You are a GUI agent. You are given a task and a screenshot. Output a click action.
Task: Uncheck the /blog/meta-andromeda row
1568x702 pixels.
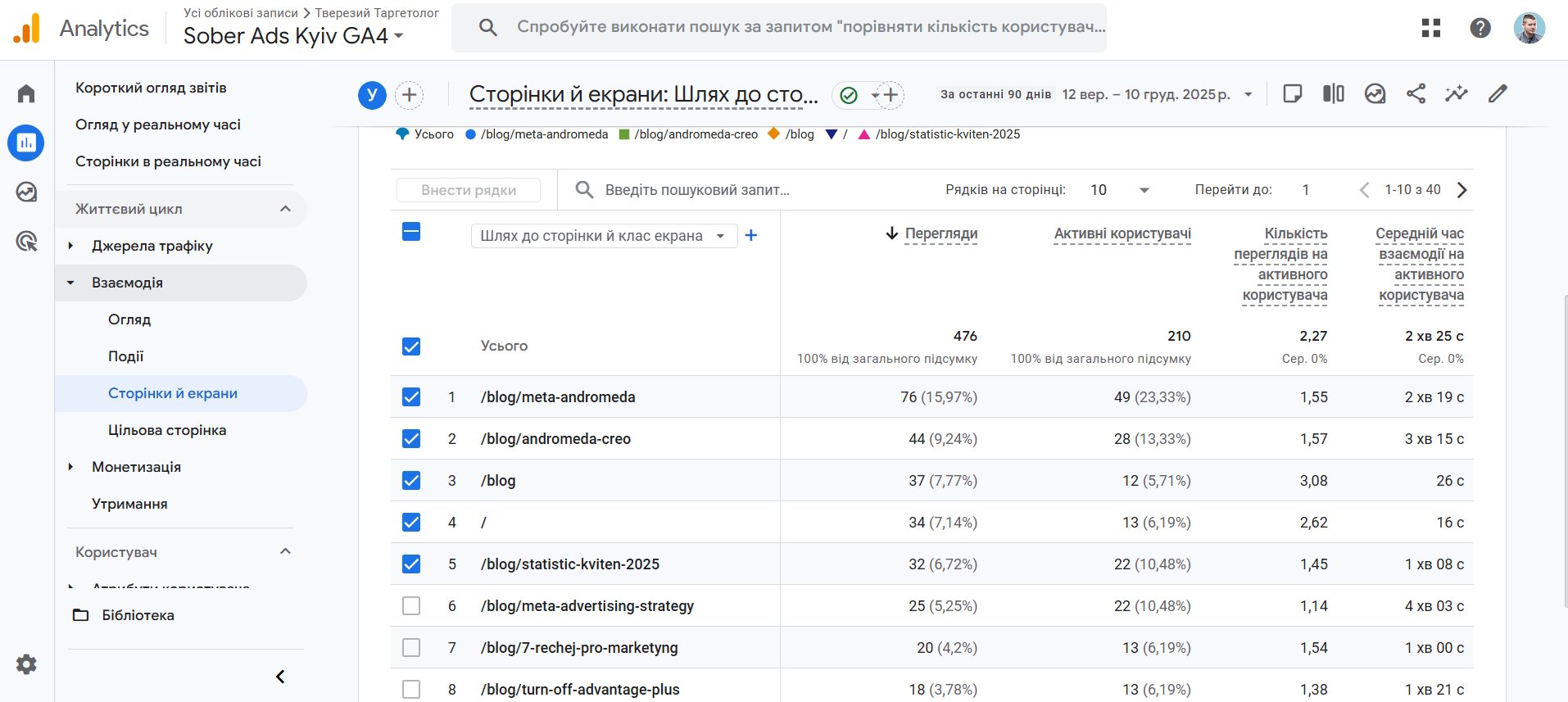(x=411, y=397)
